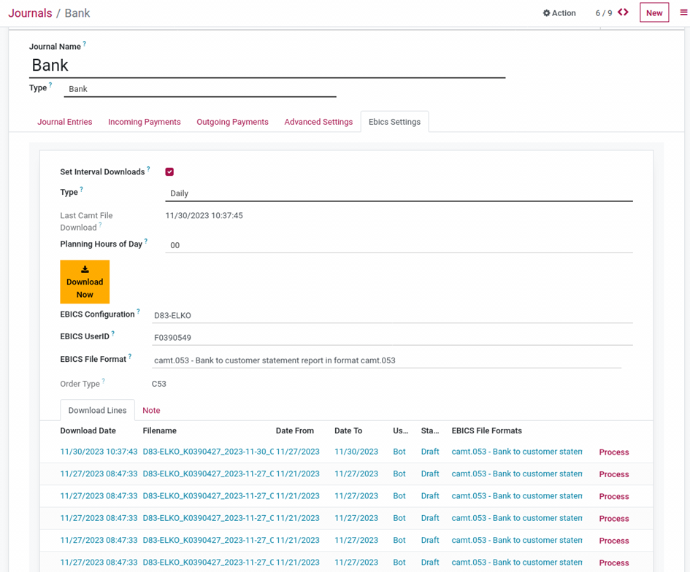Open the EBICS File Format dropdown
This screenshot has width=690, height=572.
(386, 360)
